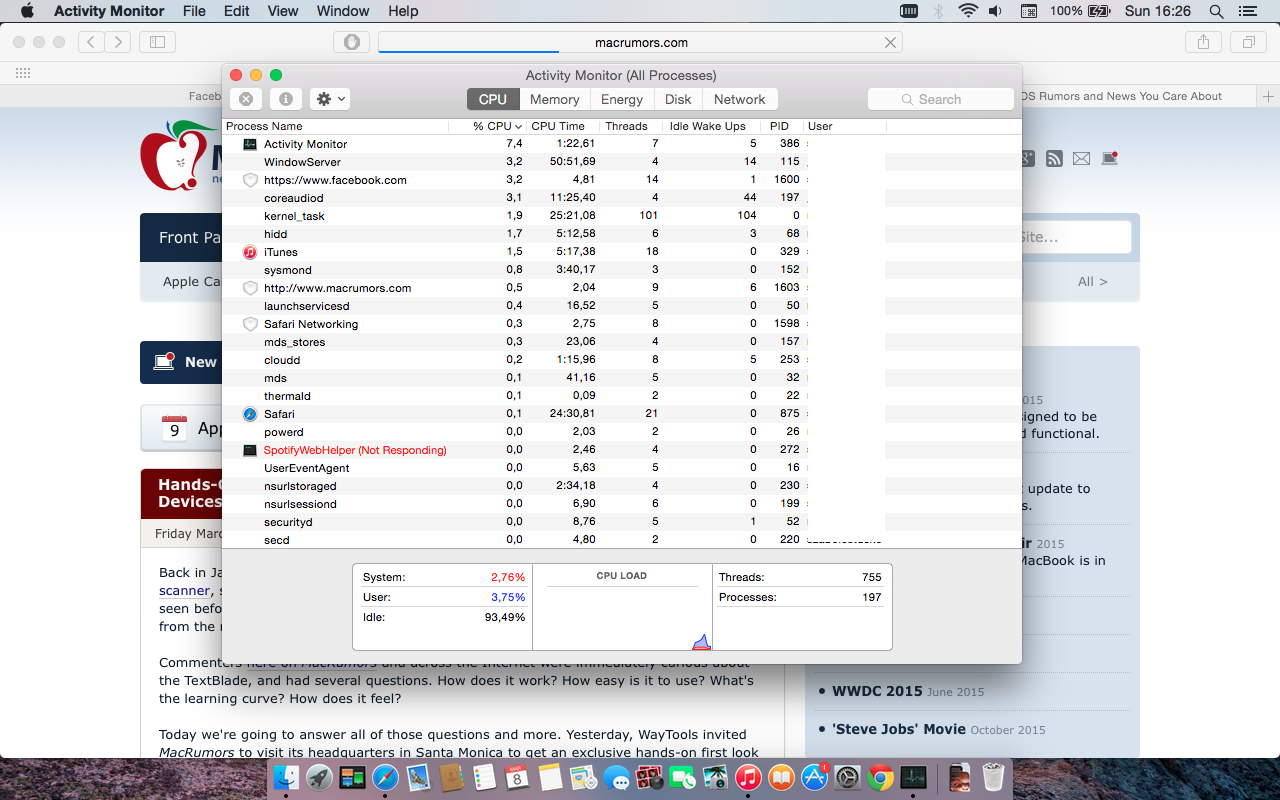Click the Safari address bar showing macrumors.com
Viewport: 1280px width, 800px height.
[x=641, y=42]
